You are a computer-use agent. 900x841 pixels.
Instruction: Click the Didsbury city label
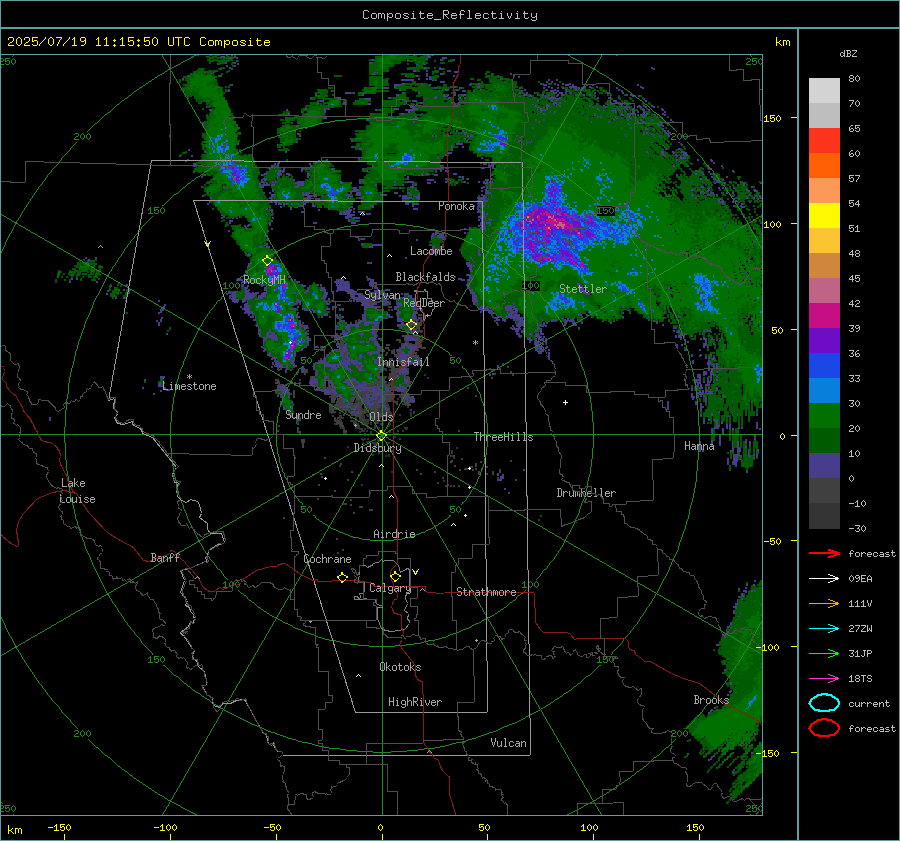coord(377,448)
